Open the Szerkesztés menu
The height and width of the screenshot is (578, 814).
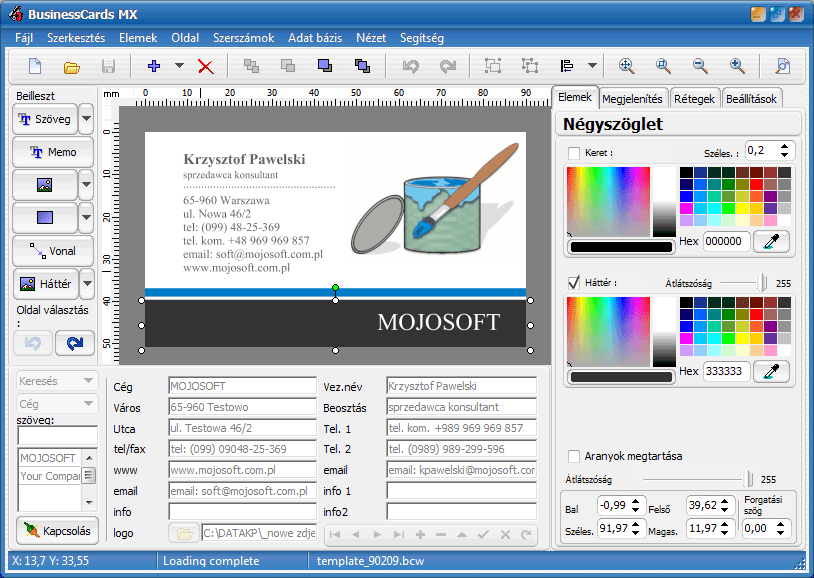coord(76,38)
